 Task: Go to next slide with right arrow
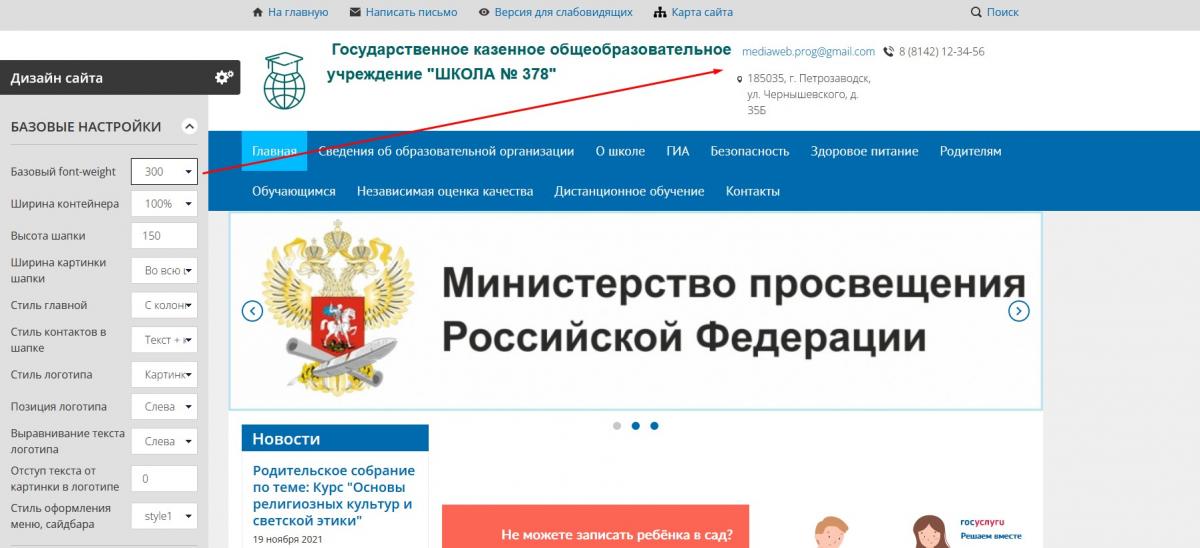1018,311
